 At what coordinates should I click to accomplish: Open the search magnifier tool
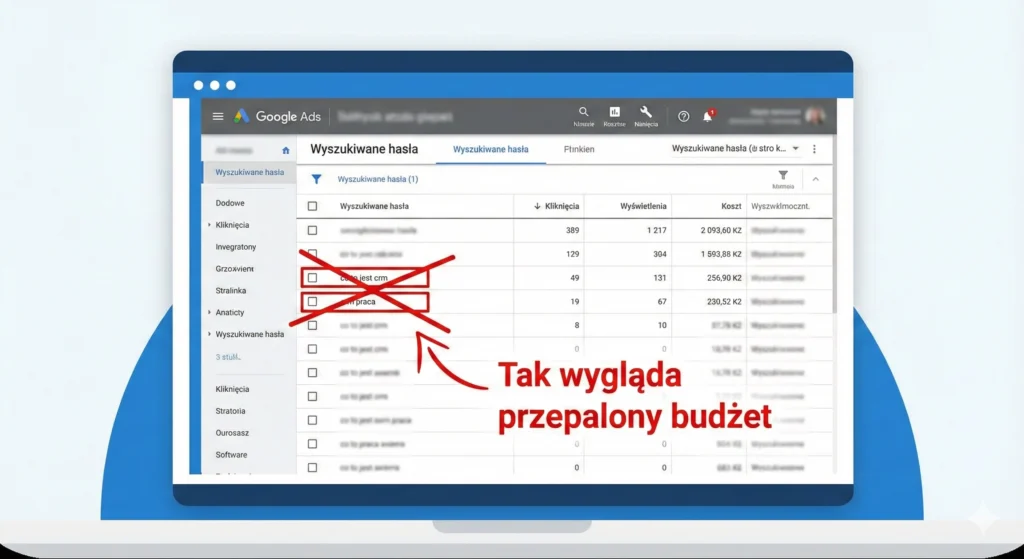[x=584, y=113]
